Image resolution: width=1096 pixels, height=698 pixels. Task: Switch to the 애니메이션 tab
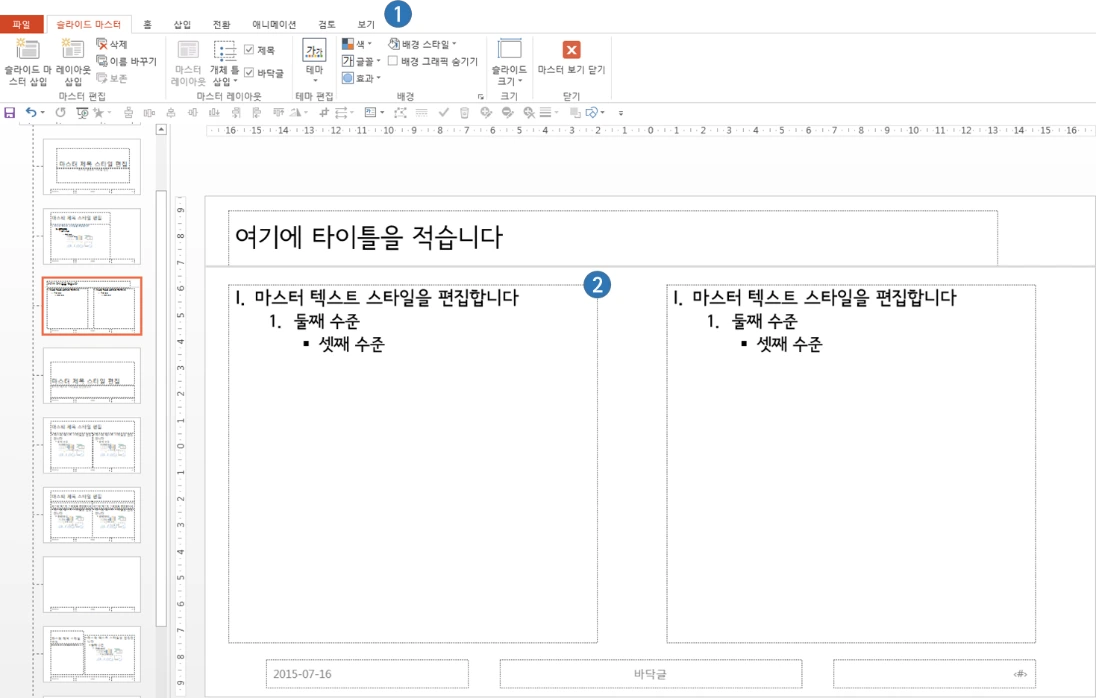click(x=274, y=24)
